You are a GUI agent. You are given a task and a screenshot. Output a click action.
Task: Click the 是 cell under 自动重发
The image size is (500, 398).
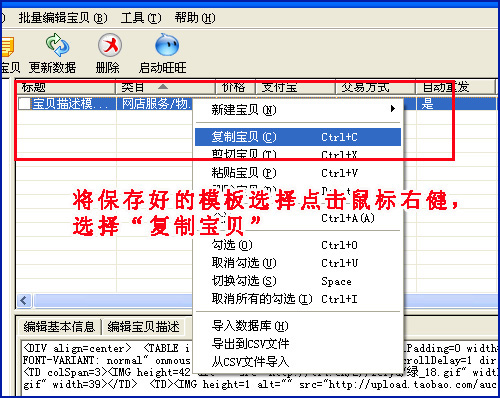[x=456, y=104]
